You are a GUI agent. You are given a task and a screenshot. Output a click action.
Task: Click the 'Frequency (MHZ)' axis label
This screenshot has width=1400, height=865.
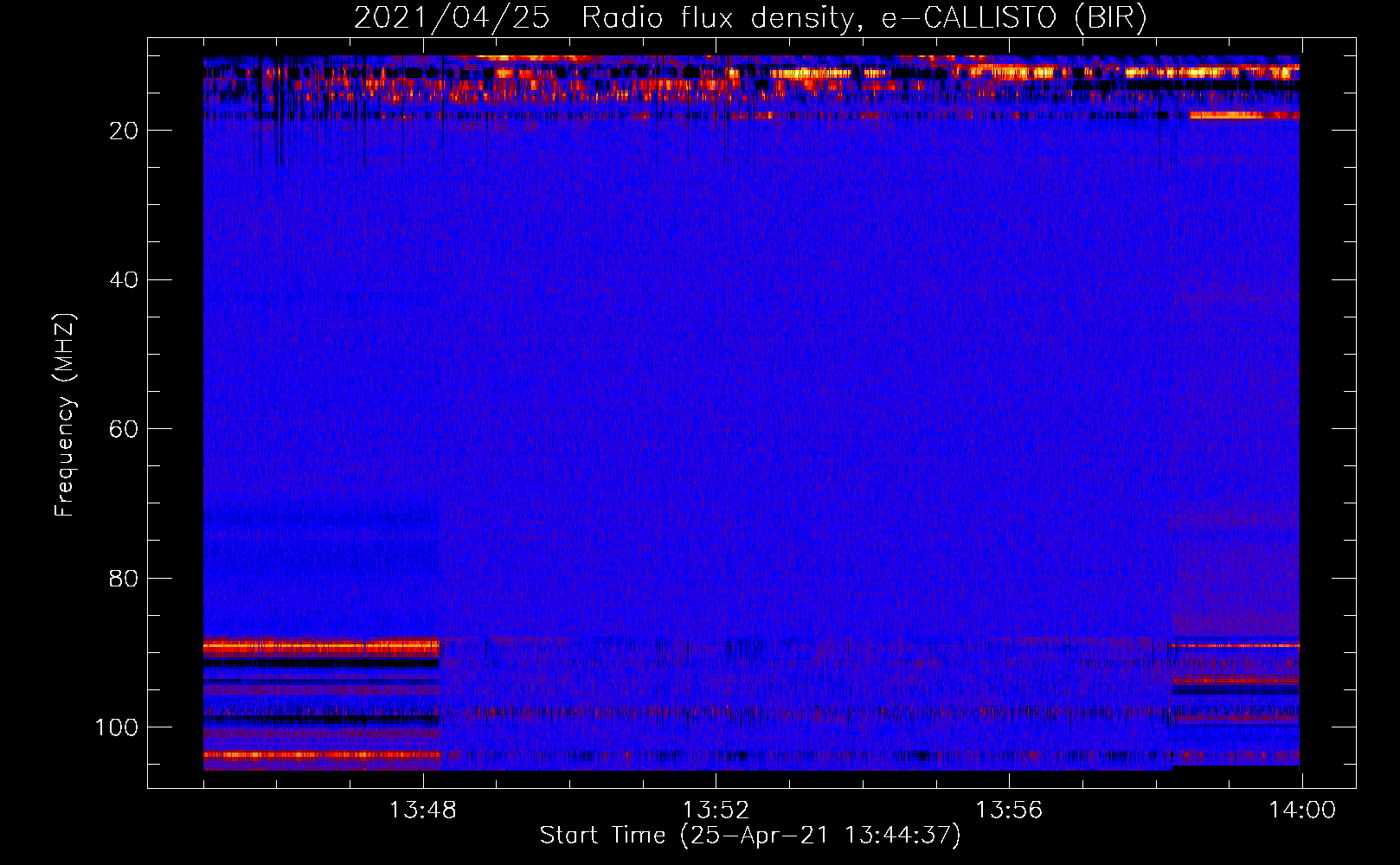pyautogui.click(x=65, y=414)
